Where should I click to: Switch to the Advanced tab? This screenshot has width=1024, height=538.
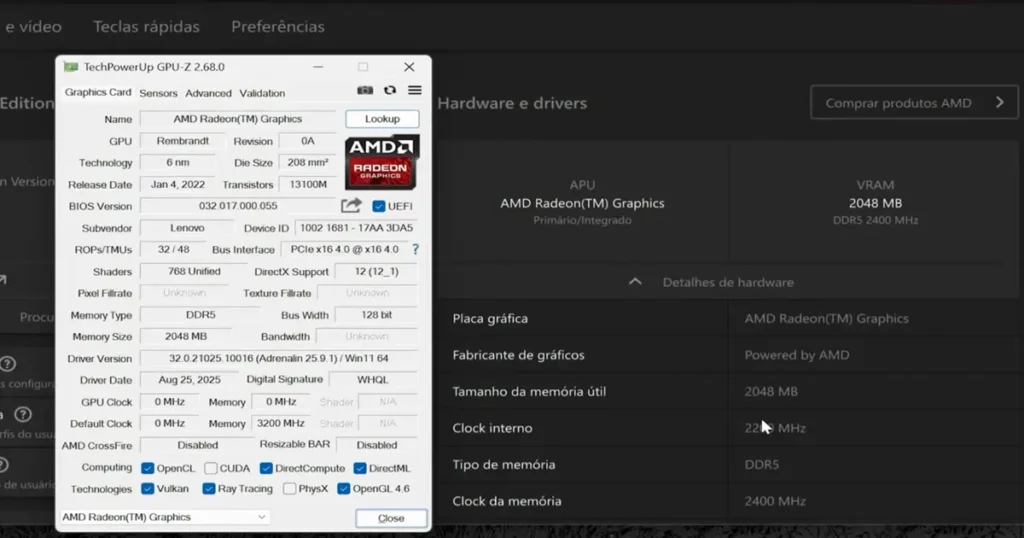pos(208,93)
